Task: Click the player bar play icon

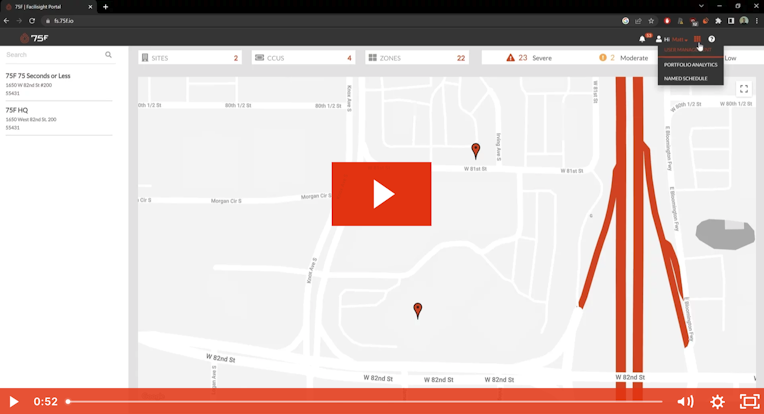Action: [x=14, y=401]
